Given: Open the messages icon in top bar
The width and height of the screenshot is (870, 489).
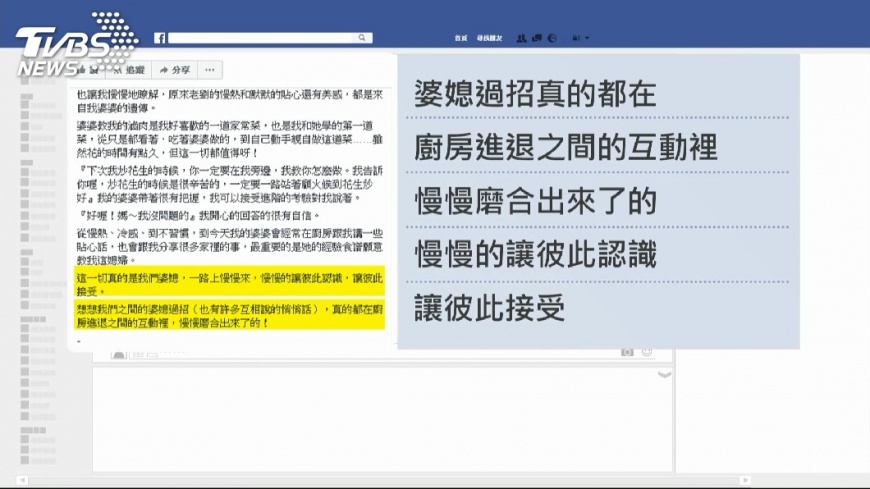Looking at the screenshot, I should pyautogui.click(x=537, y=38).
